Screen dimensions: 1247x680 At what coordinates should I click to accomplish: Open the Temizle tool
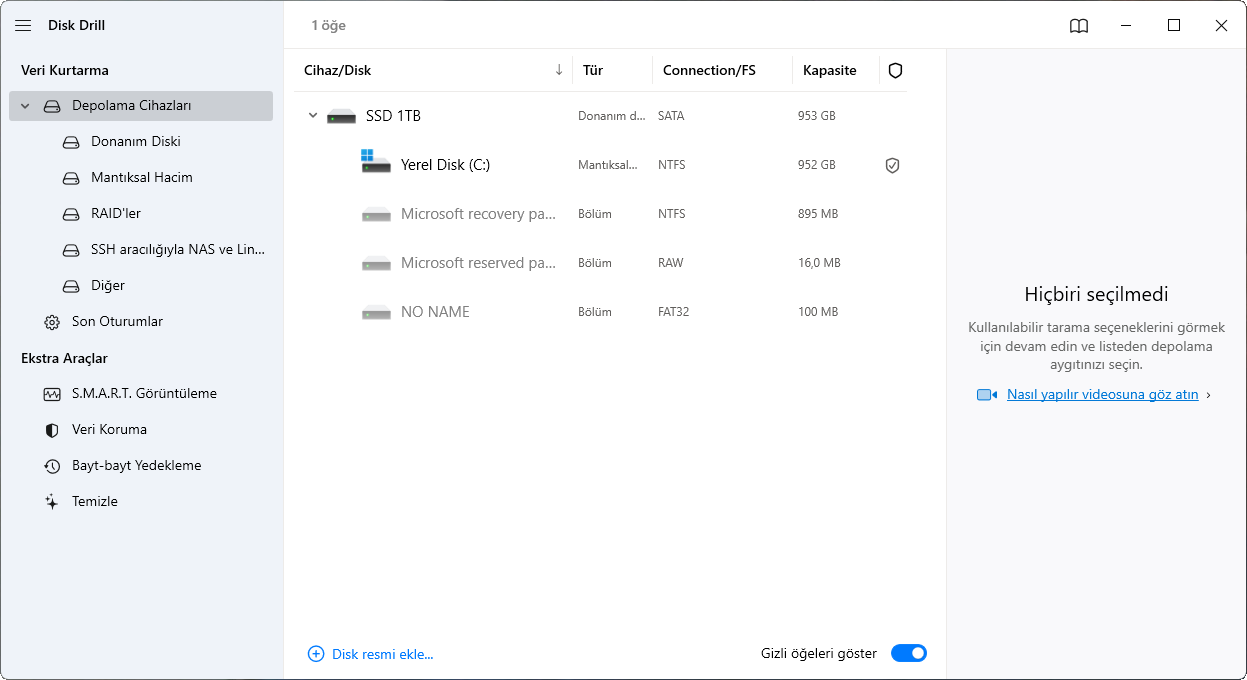click(95, 502)
